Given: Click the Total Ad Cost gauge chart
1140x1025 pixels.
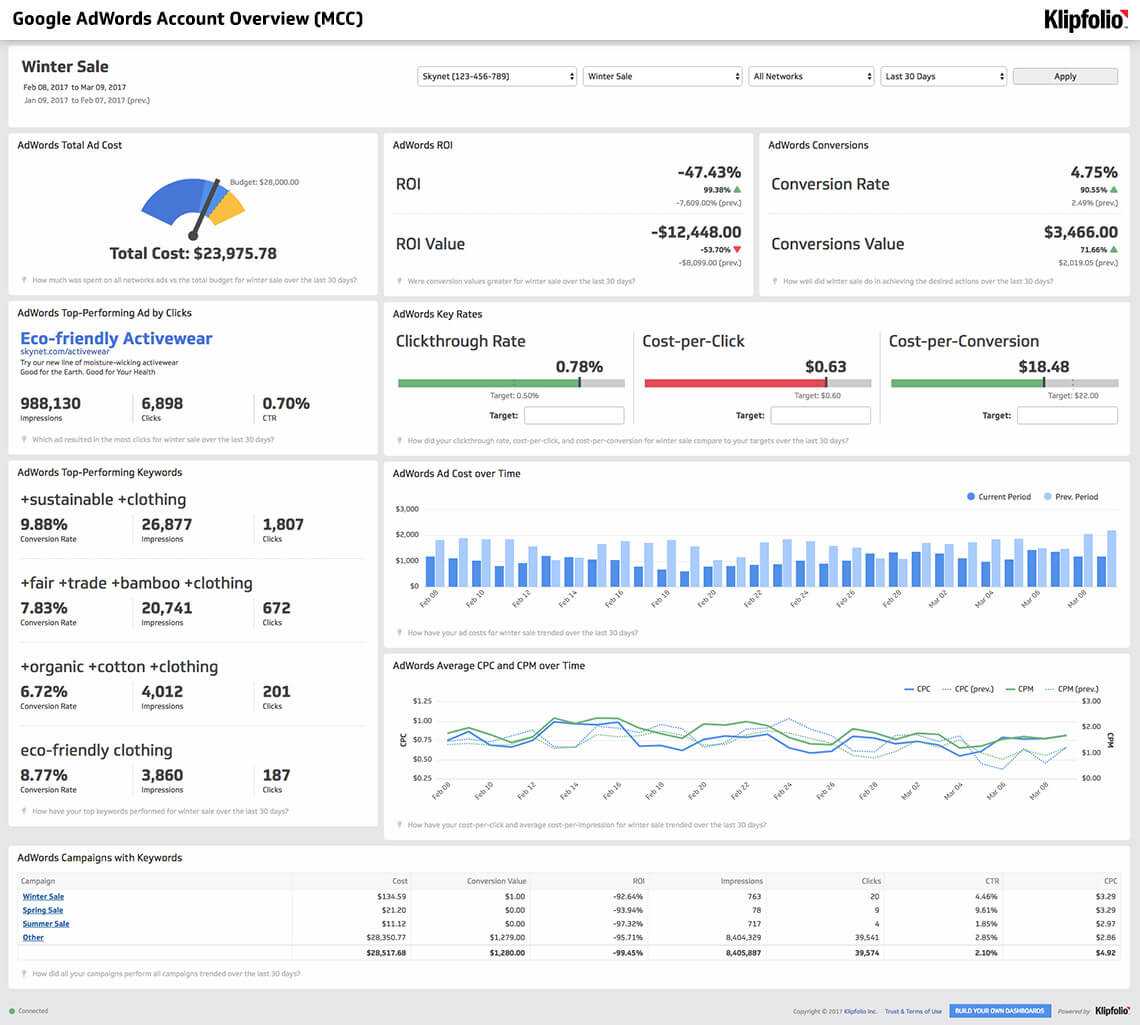Looking at the screenshot, I should tap(193, 207).
